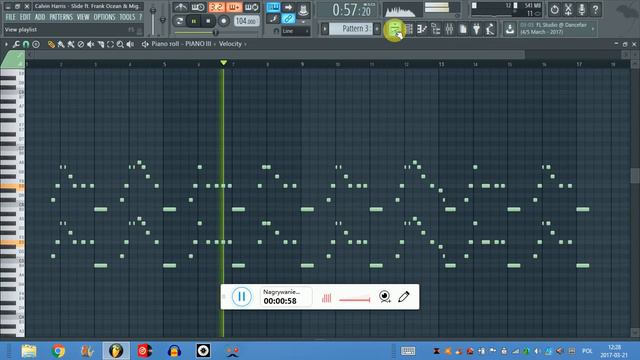This screenshot has width=640, height=360.
Task: Open the Velocity control dropdown
Action: [x=230, y=44]
